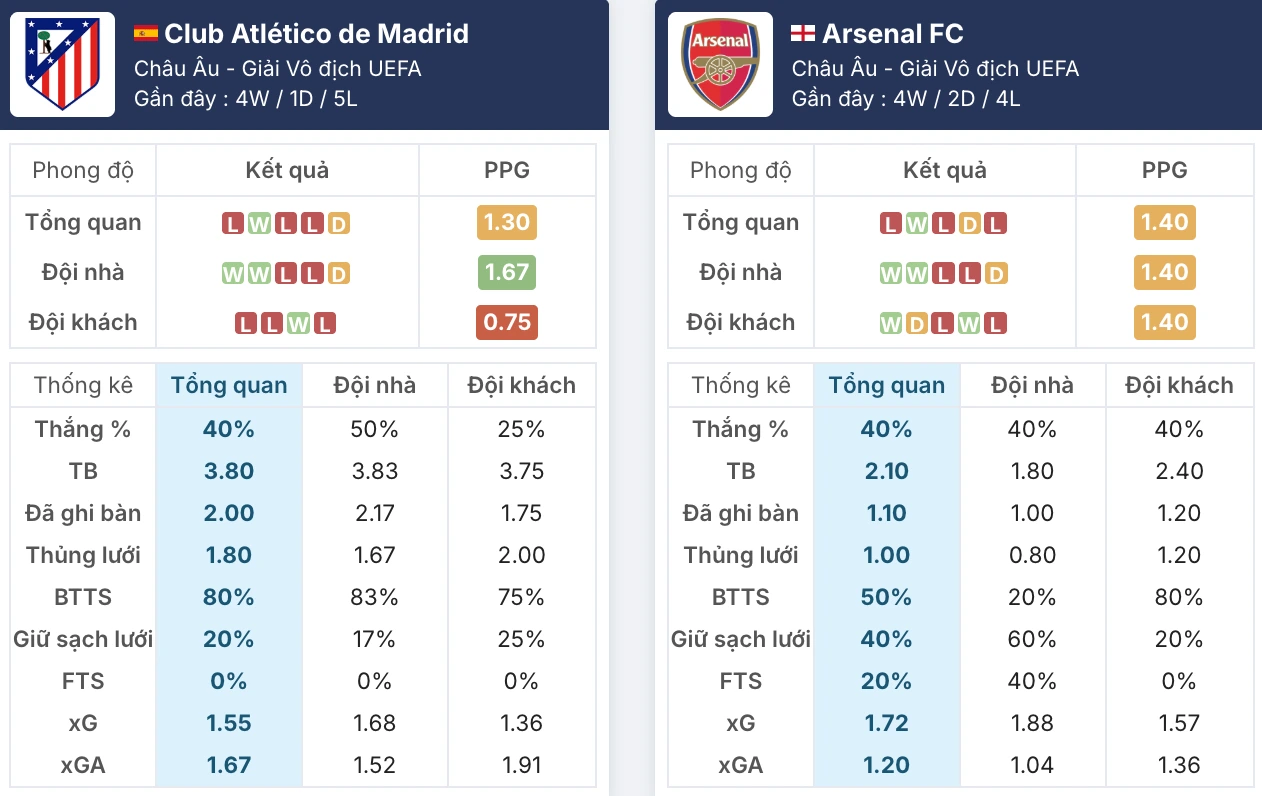
Task: Open Club Atlético de Madrid team page
Action: tap(318, 33)
